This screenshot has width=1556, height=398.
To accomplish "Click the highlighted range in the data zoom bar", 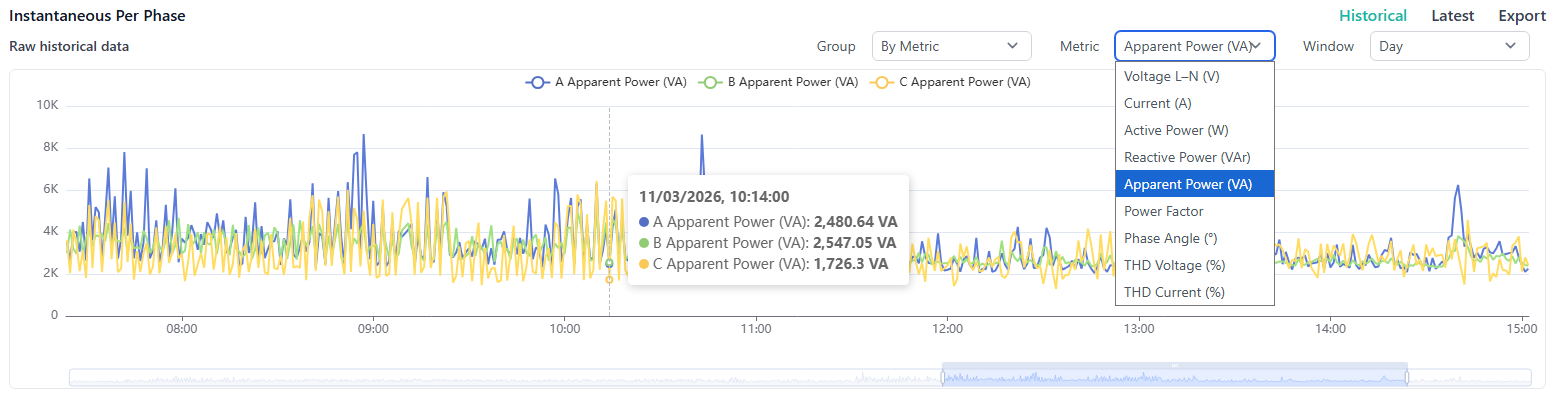I will [1175, 377].
